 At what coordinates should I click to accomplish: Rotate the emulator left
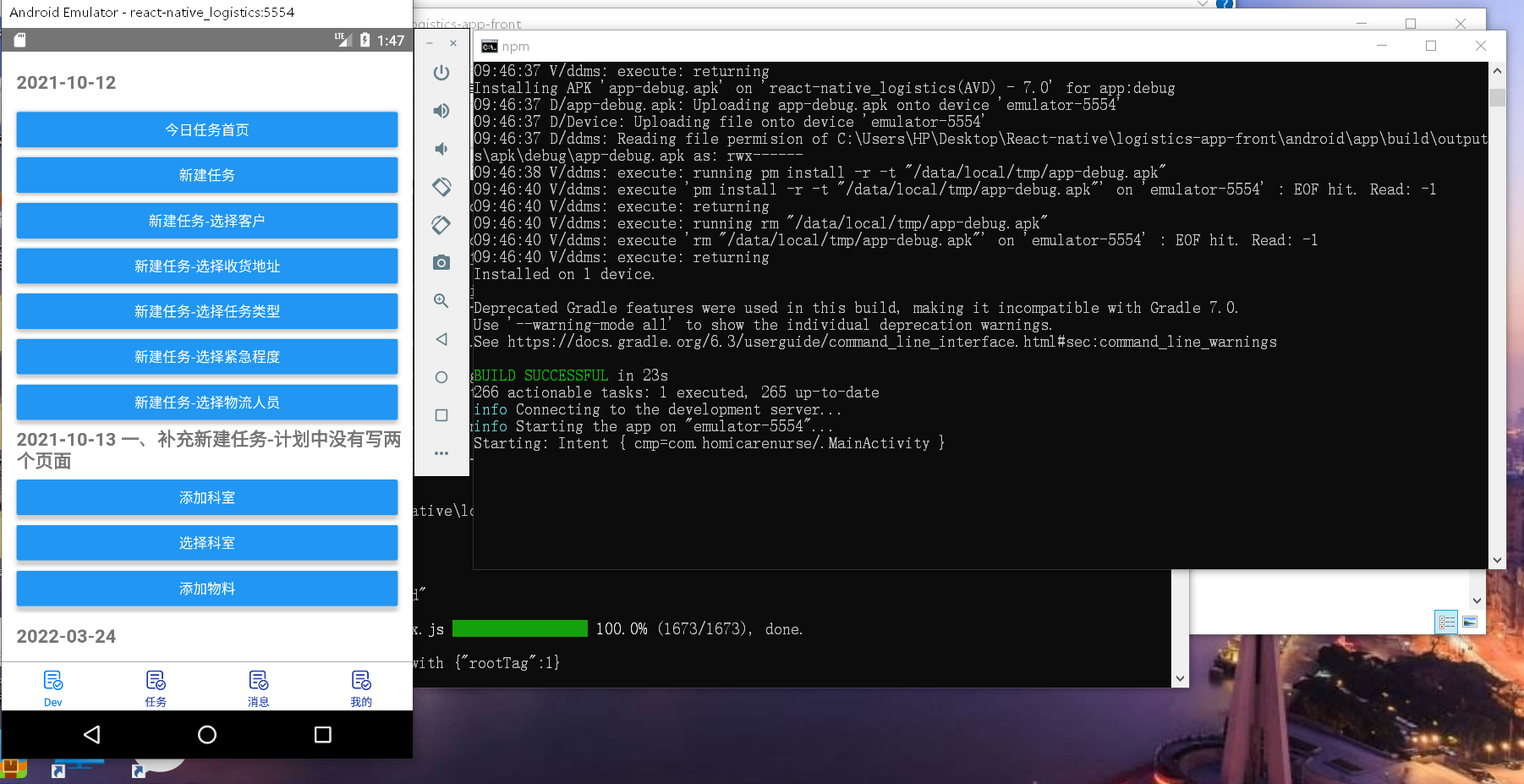coord(441,186)
